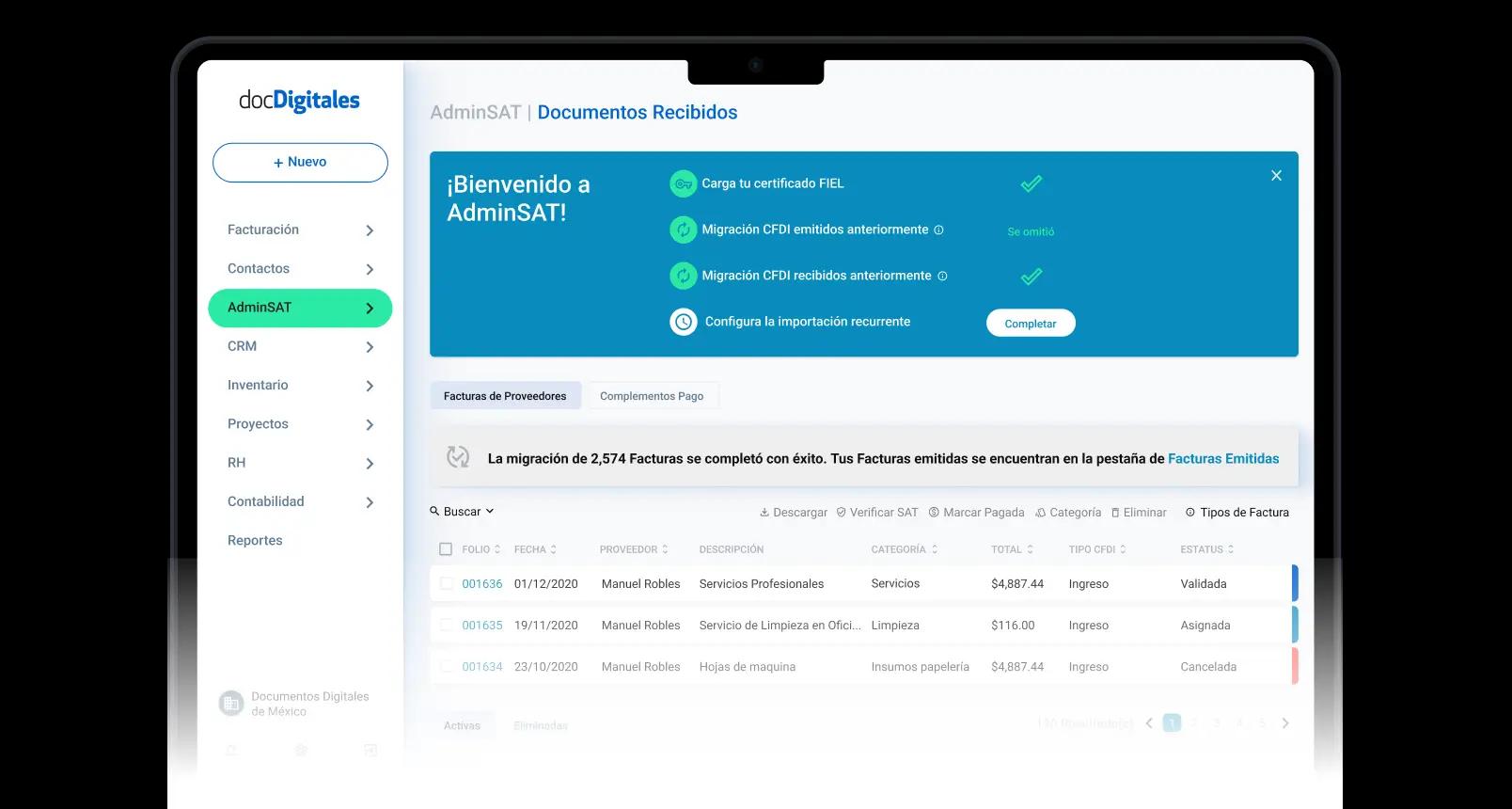
Task: Open Facturación in the sidebar
Action: tap(263, 230)
